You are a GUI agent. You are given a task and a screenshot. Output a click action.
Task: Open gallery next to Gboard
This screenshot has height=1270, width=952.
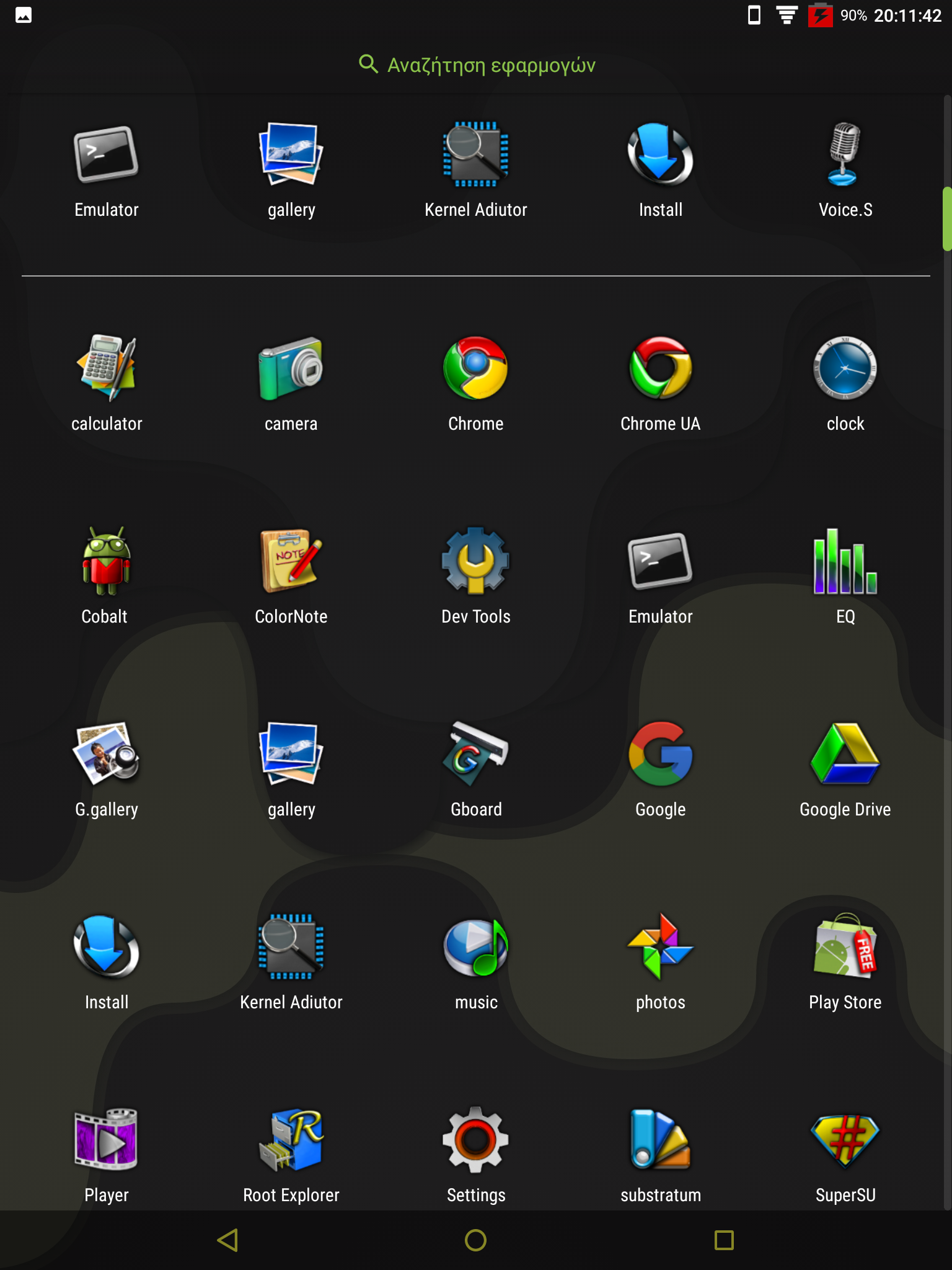291,769
